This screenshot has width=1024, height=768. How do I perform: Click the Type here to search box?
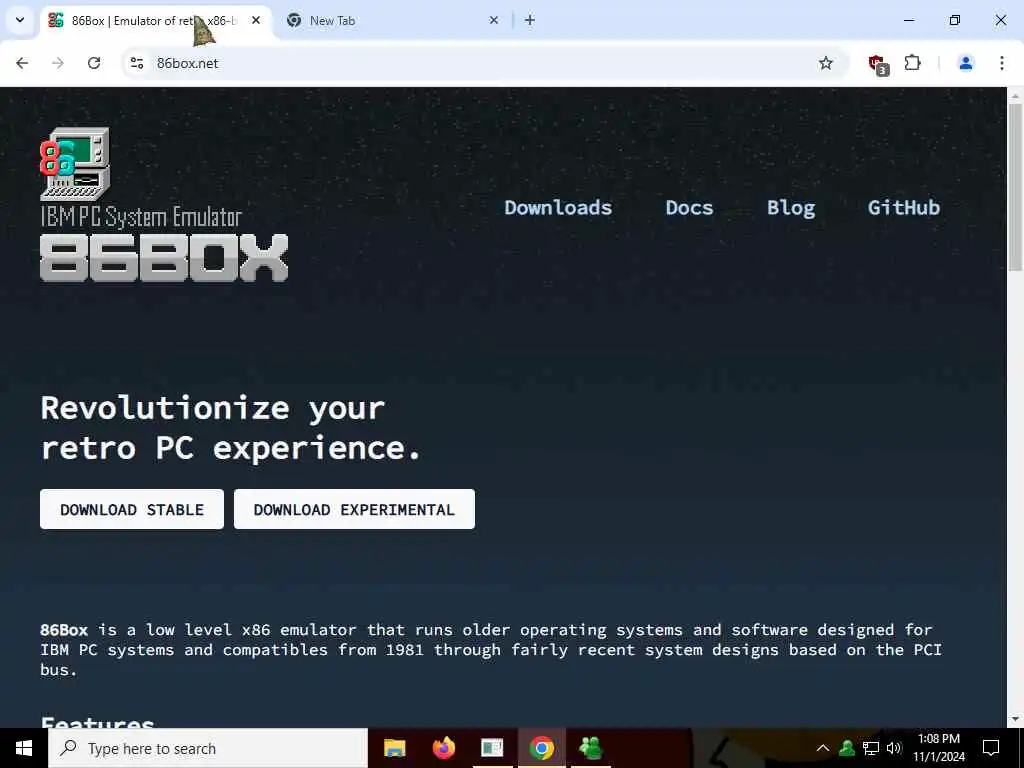[x=208, y=748]
